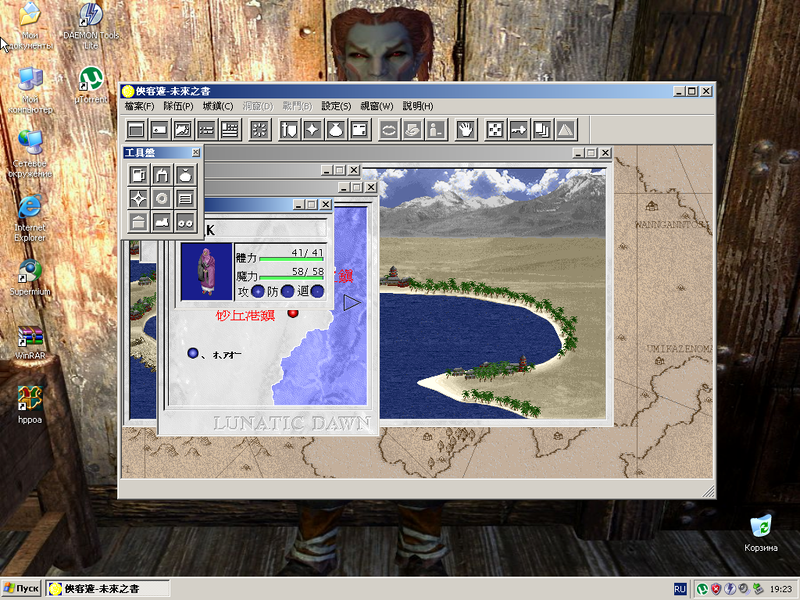Viewport: 800px width, 600px height.
Task: Click the map panel icon in main toolbar
Action: click(360, 130)
